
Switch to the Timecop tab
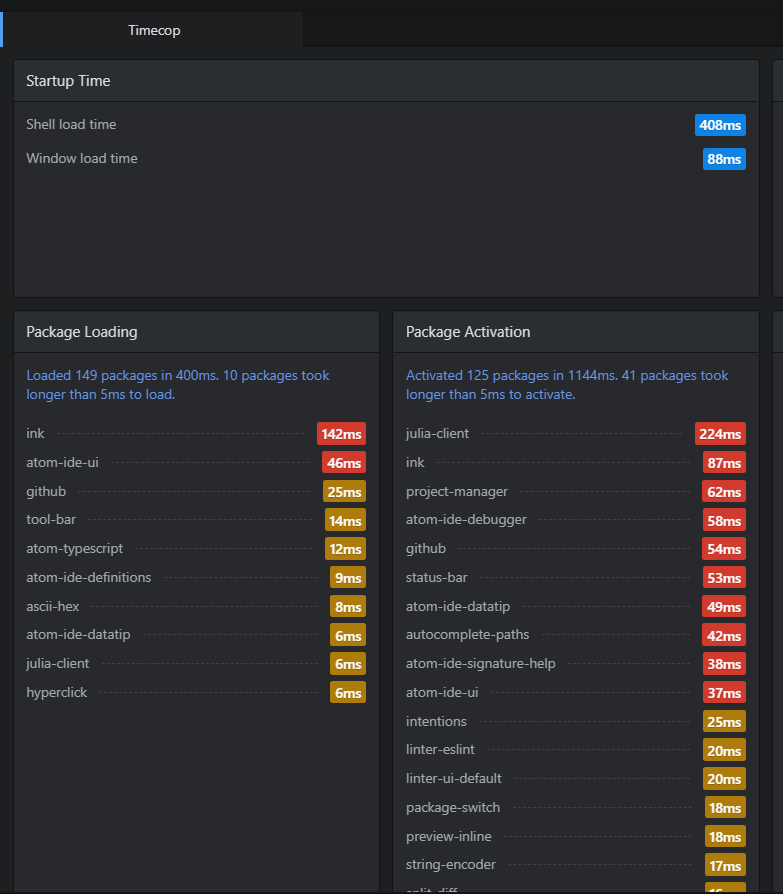click(x=154, y=30)
